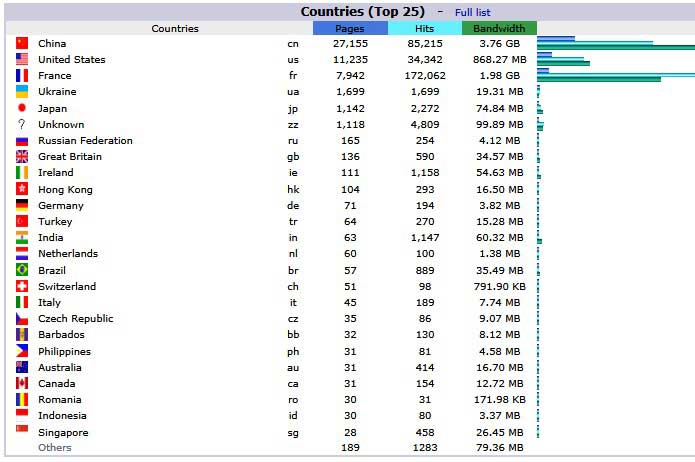Viewport: 695px width, 462px height.
Task: Click the Philippines flag icon
Action: tap(22, 351)
